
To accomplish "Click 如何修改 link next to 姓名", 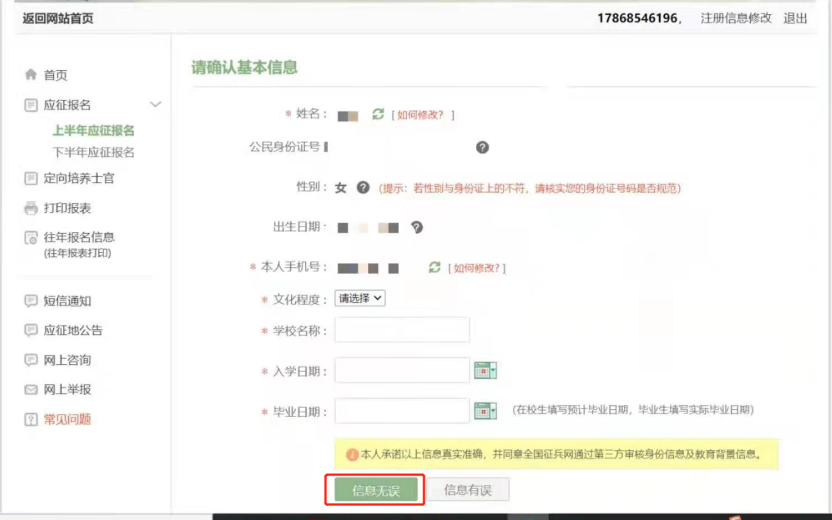I will click(422, 115).
